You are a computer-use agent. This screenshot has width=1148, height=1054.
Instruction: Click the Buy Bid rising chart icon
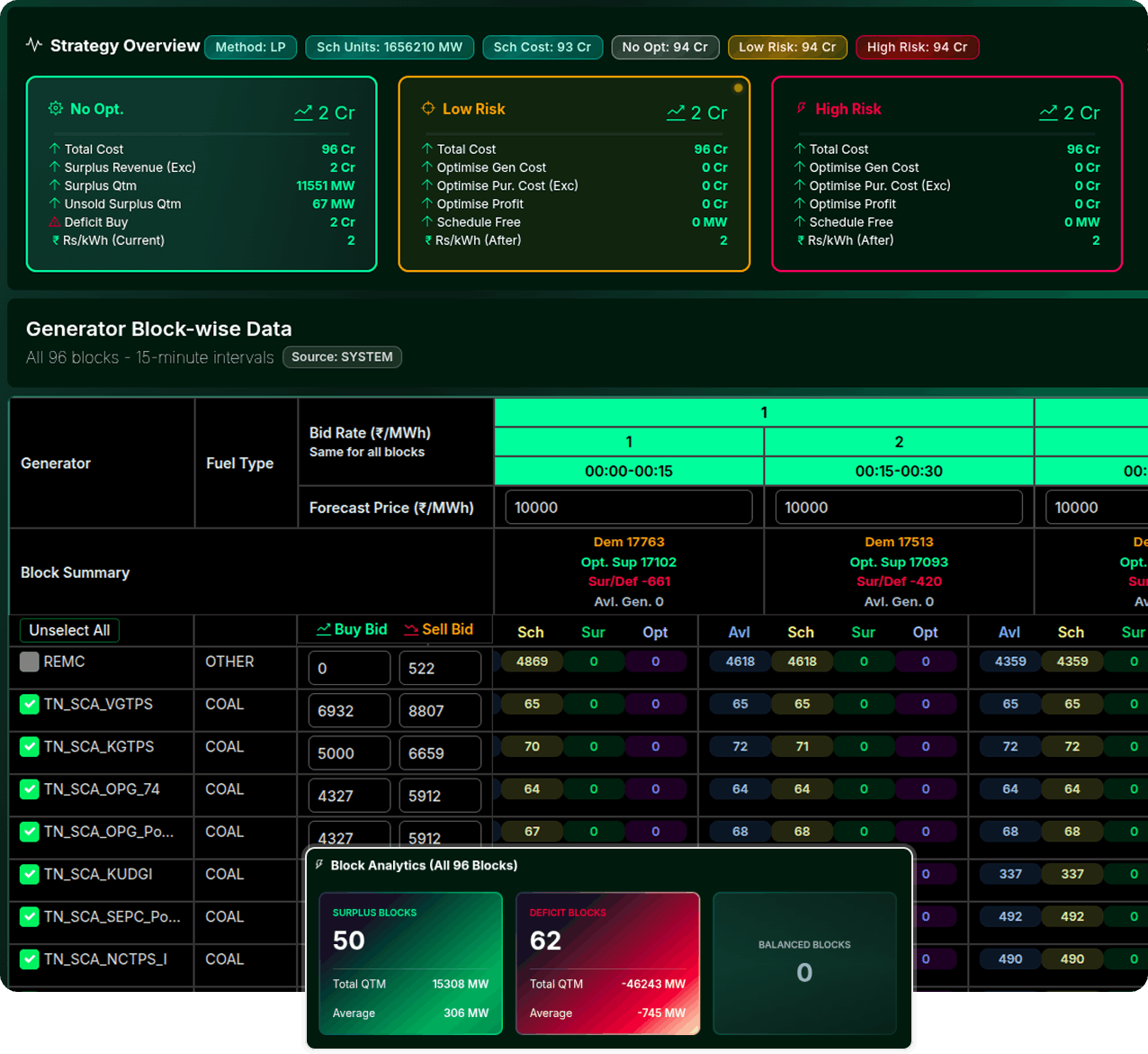tap(324, 629)
